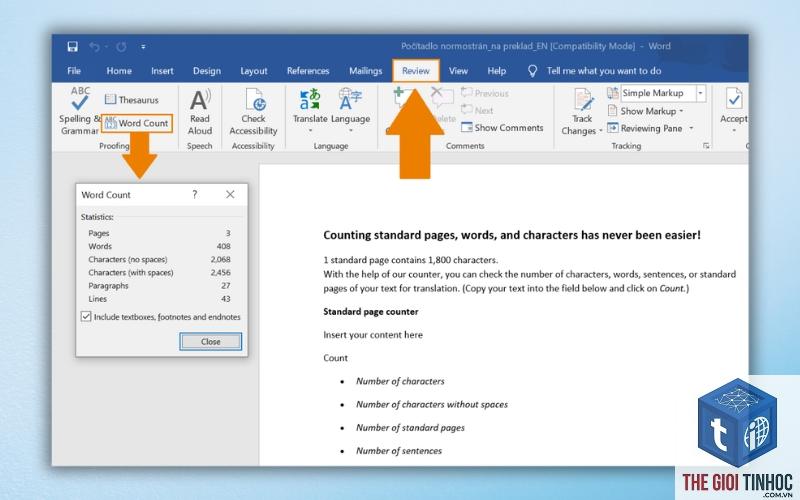Switch to the Home tab
This screenshot has height=500, width=800.
119,71
